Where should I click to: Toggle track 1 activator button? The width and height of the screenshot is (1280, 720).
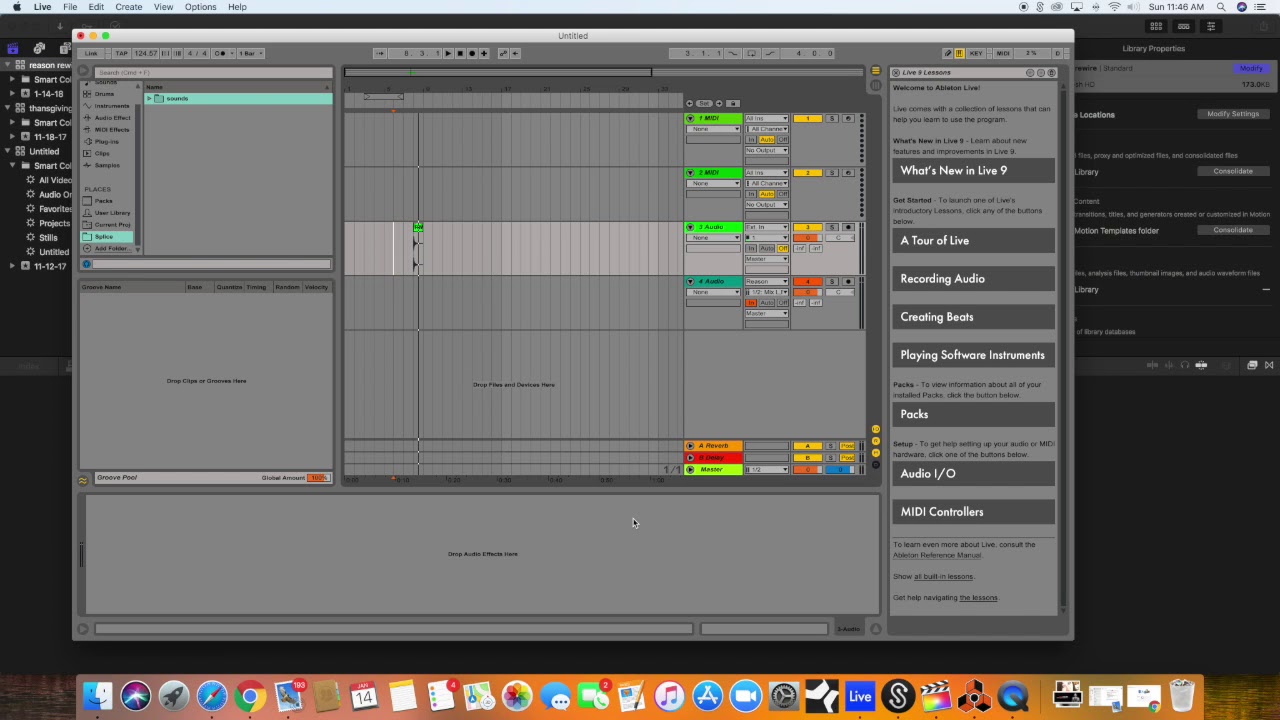[x=808, y=118]
